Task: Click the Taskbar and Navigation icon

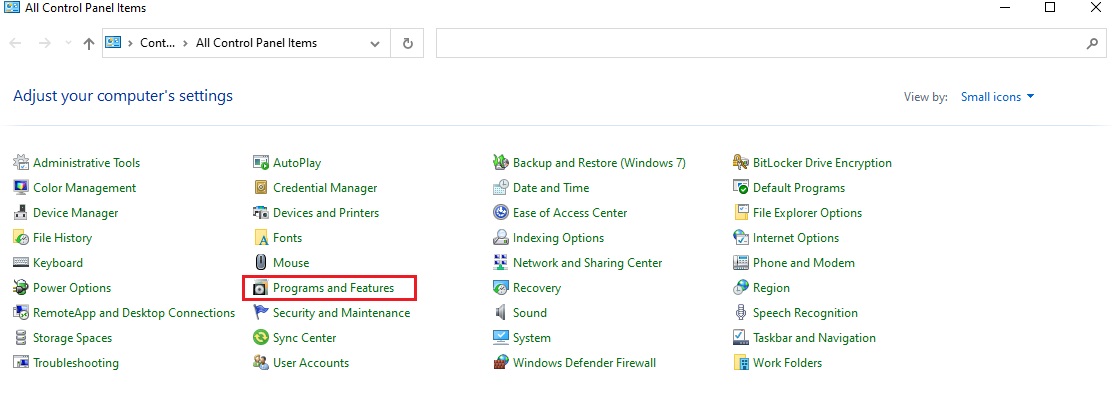Action: pos(741,338)
